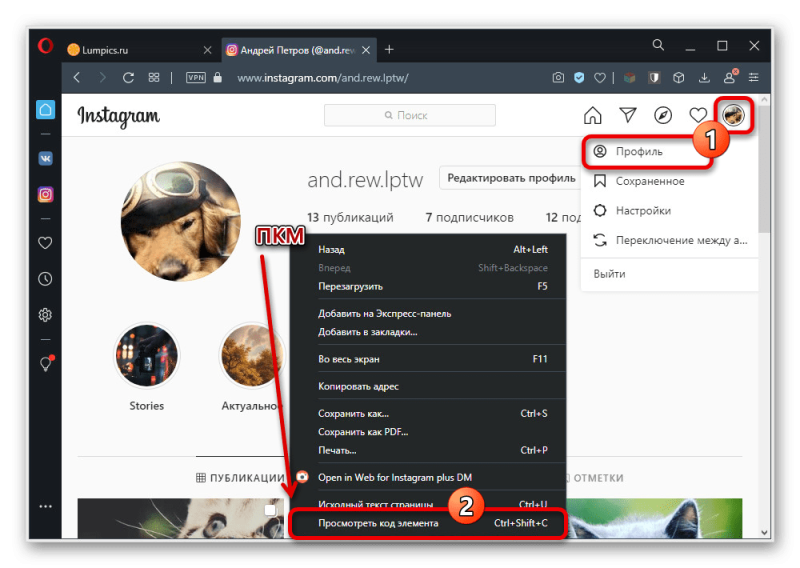Open the large profile photo
This screenshot has width=800, height=568.
[x=181, y=222]
